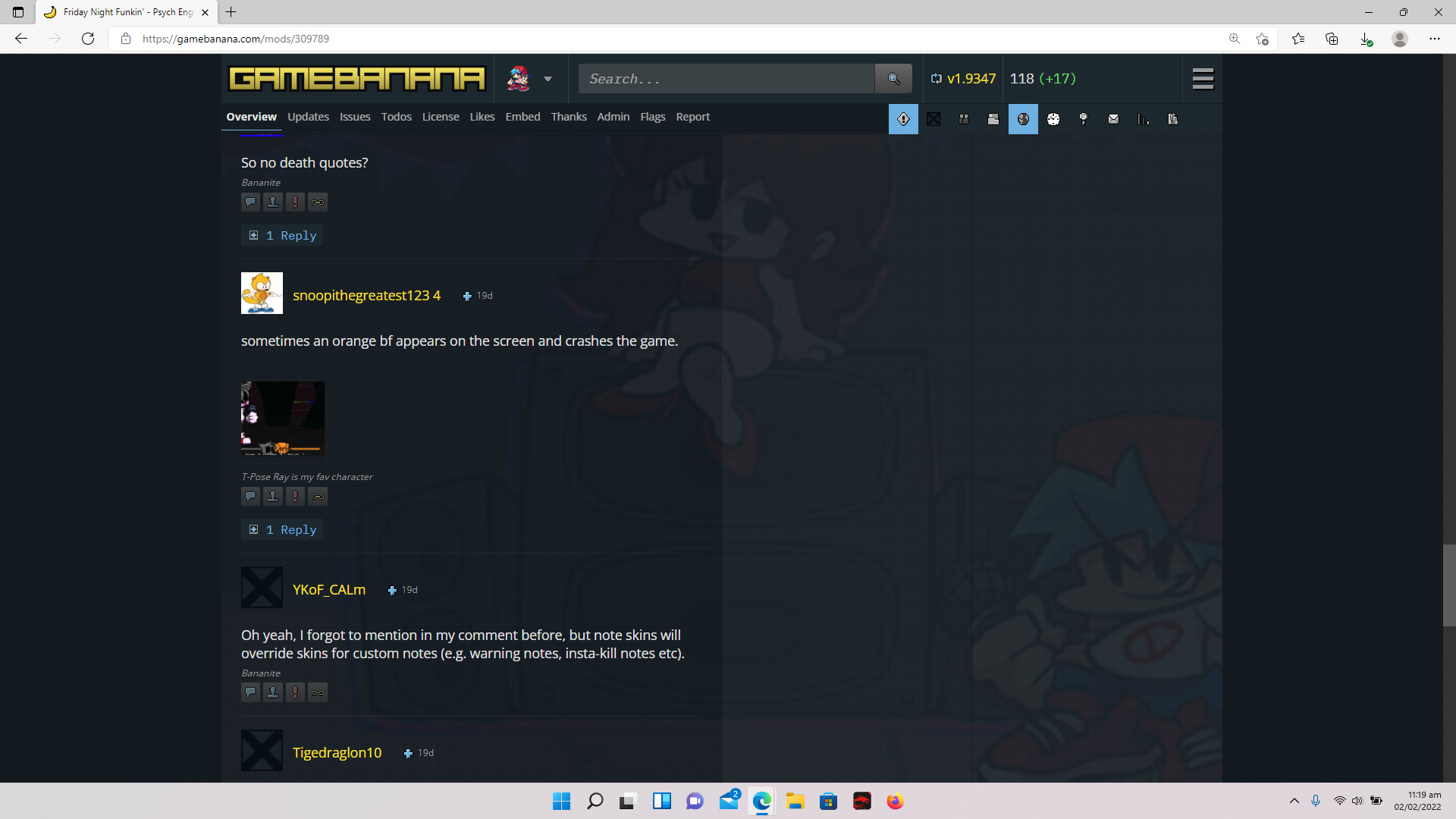Open Tigedraglon10's profile link
This screenshot has width=1456, height=819.
(337, 752)
